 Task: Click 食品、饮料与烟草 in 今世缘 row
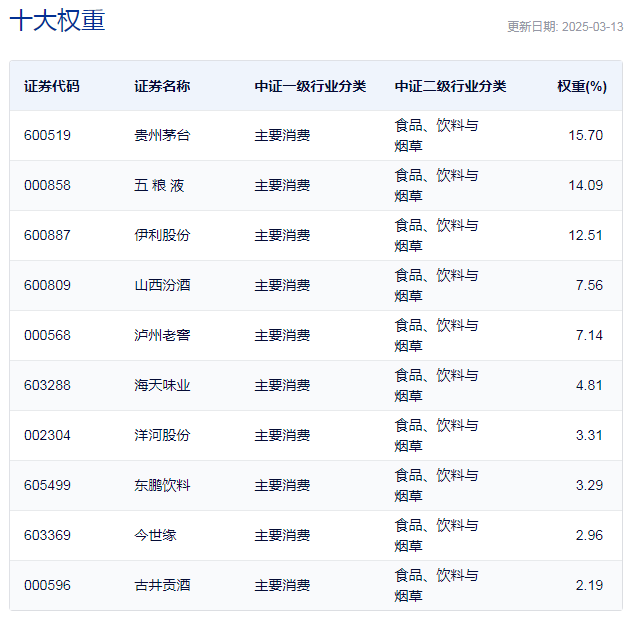tap(436, 535)
